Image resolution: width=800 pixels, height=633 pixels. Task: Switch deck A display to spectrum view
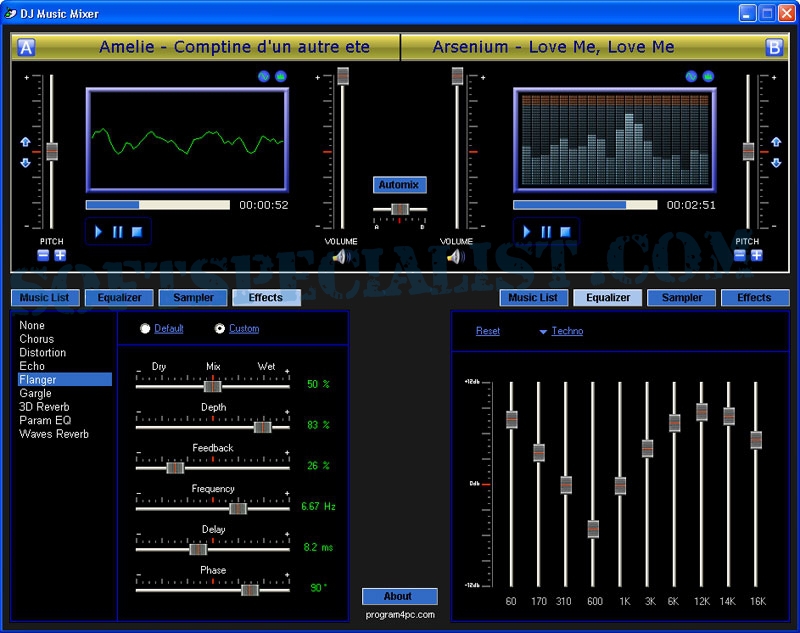pyautogui.click(x=281, y=77)
